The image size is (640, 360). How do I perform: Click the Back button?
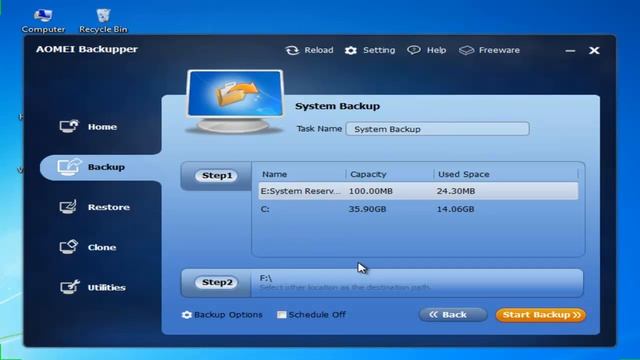453,315
